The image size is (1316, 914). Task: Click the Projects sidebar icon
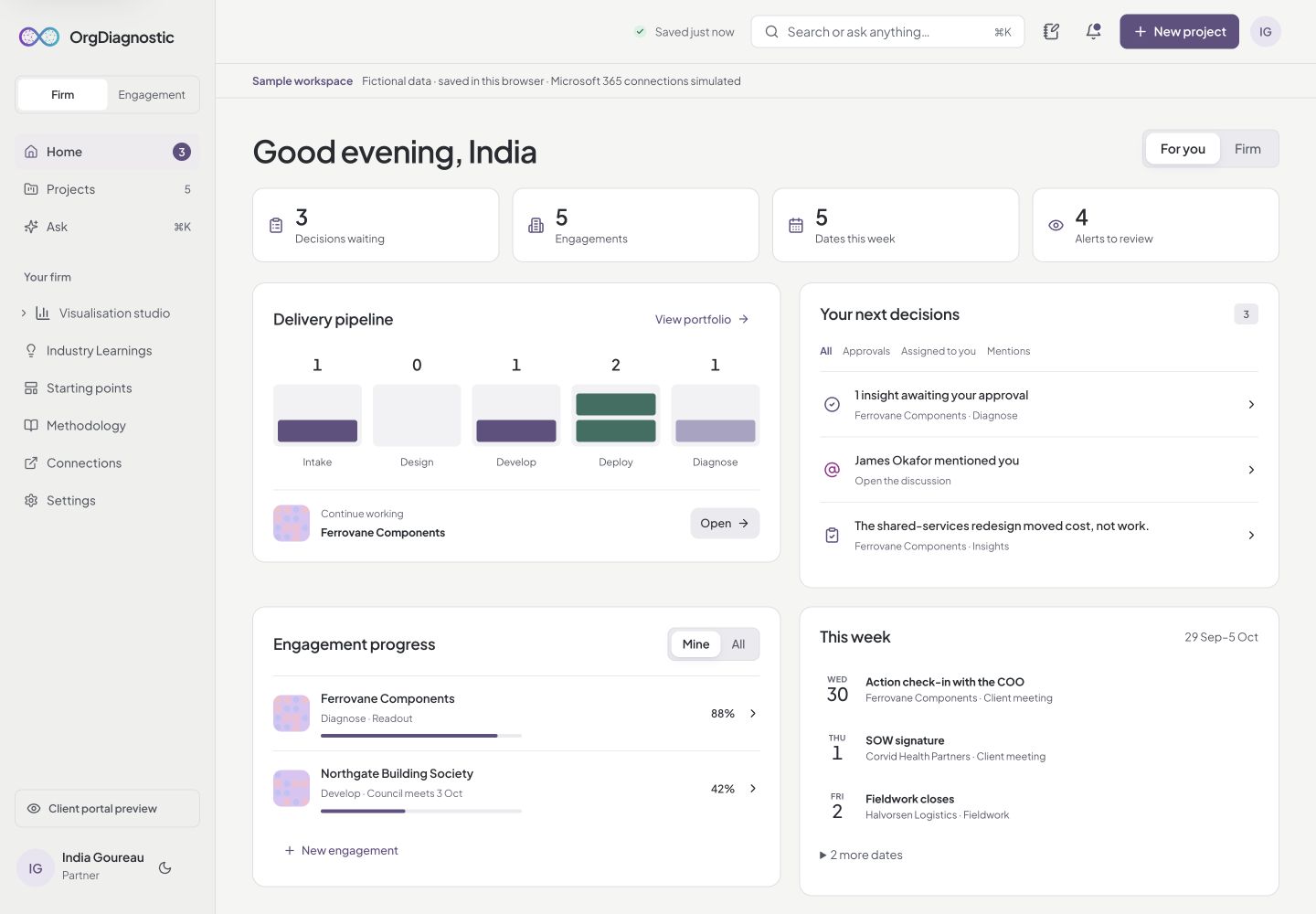31,189
